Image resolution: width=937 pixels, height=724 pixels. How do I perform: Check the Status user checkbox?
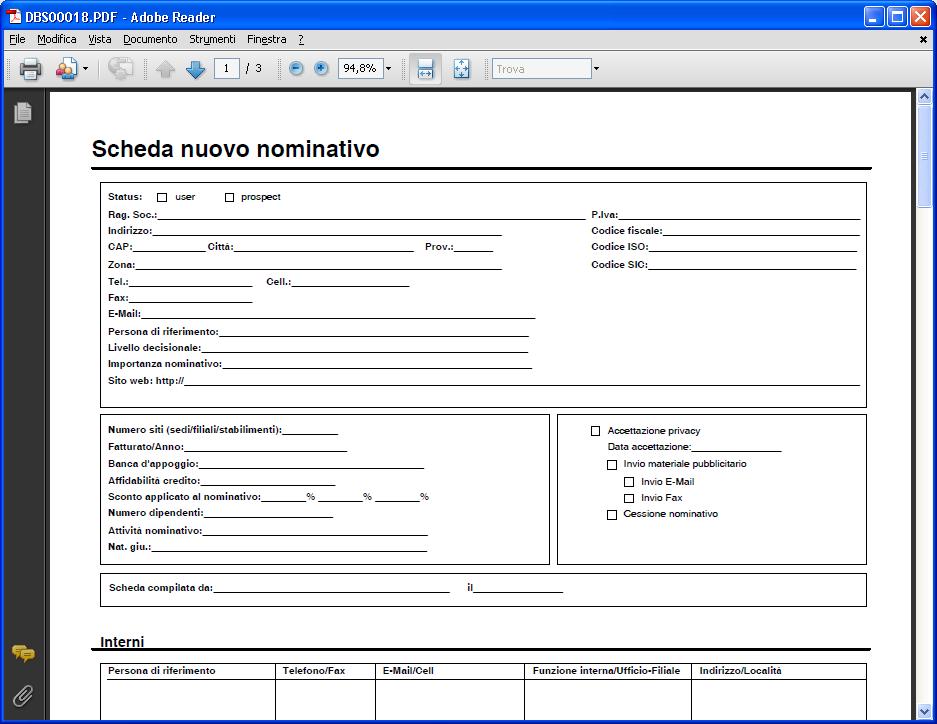tap(162, 197)
